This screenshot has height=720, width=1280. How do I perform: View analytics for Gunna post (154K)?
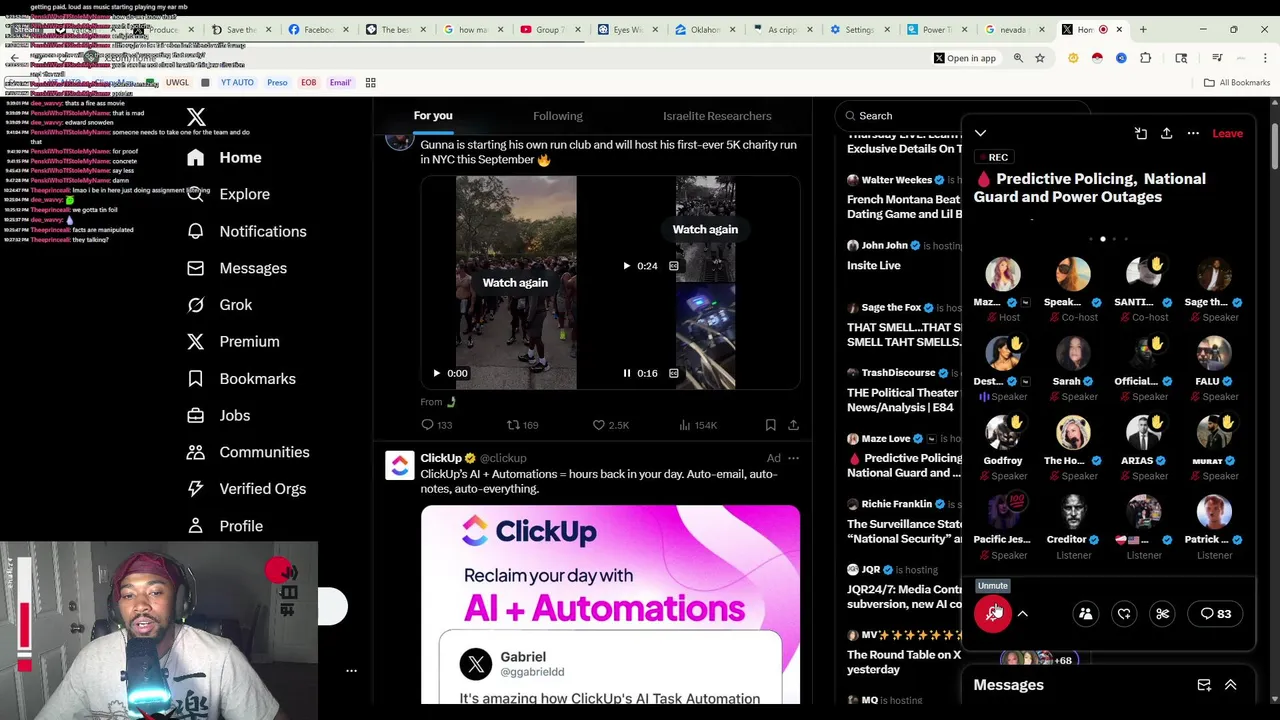(x=698, y=425)
